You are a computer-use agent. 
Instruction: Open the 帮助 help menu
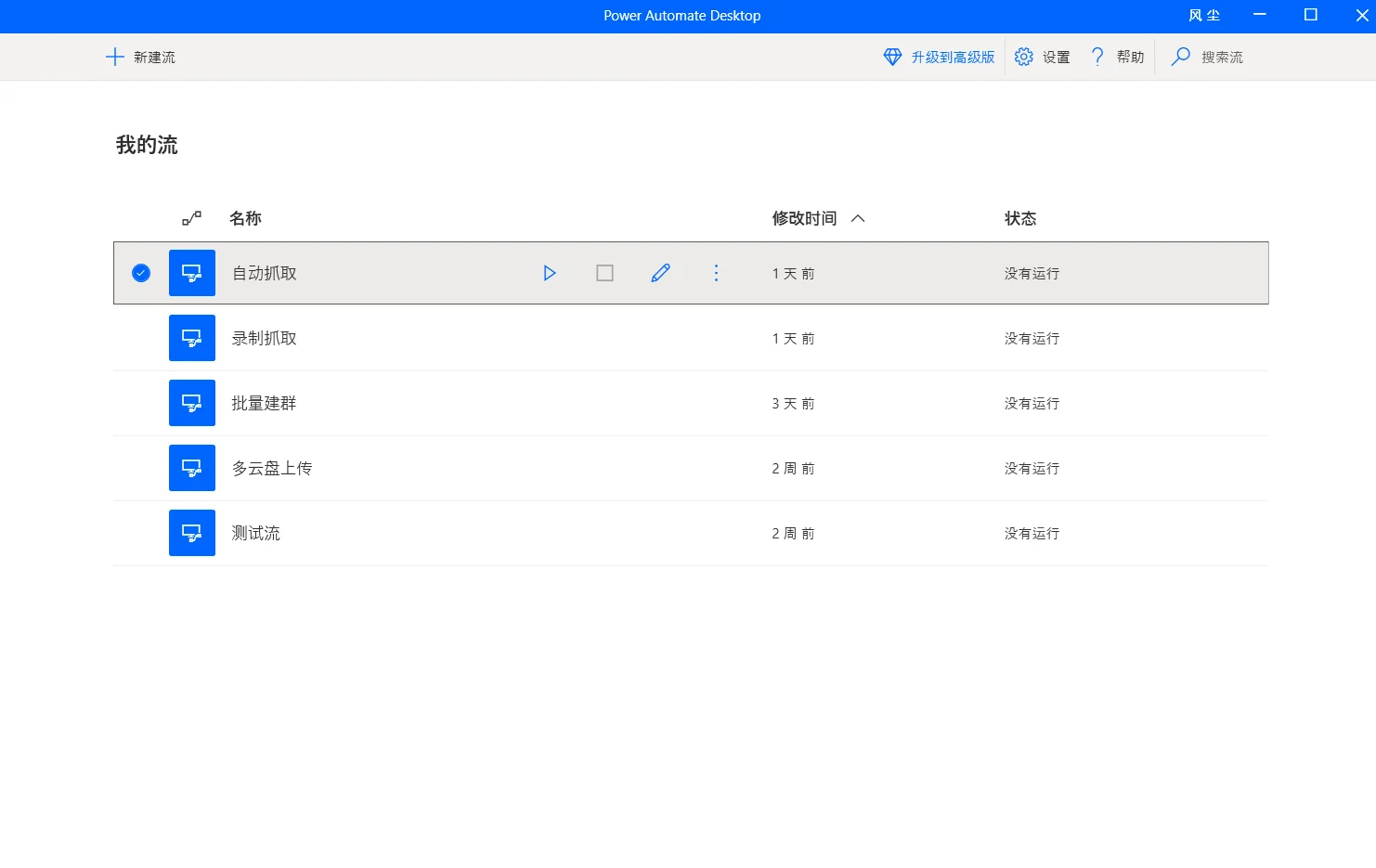point(1130,57)
